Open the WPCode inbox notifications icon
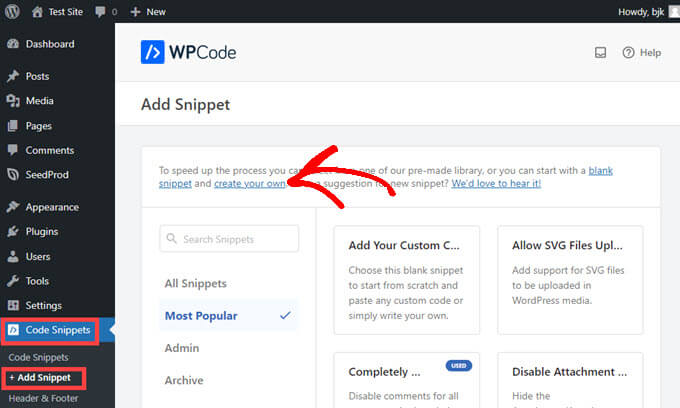The height and width of the screenshot is (408, 680). click(600, 52)
